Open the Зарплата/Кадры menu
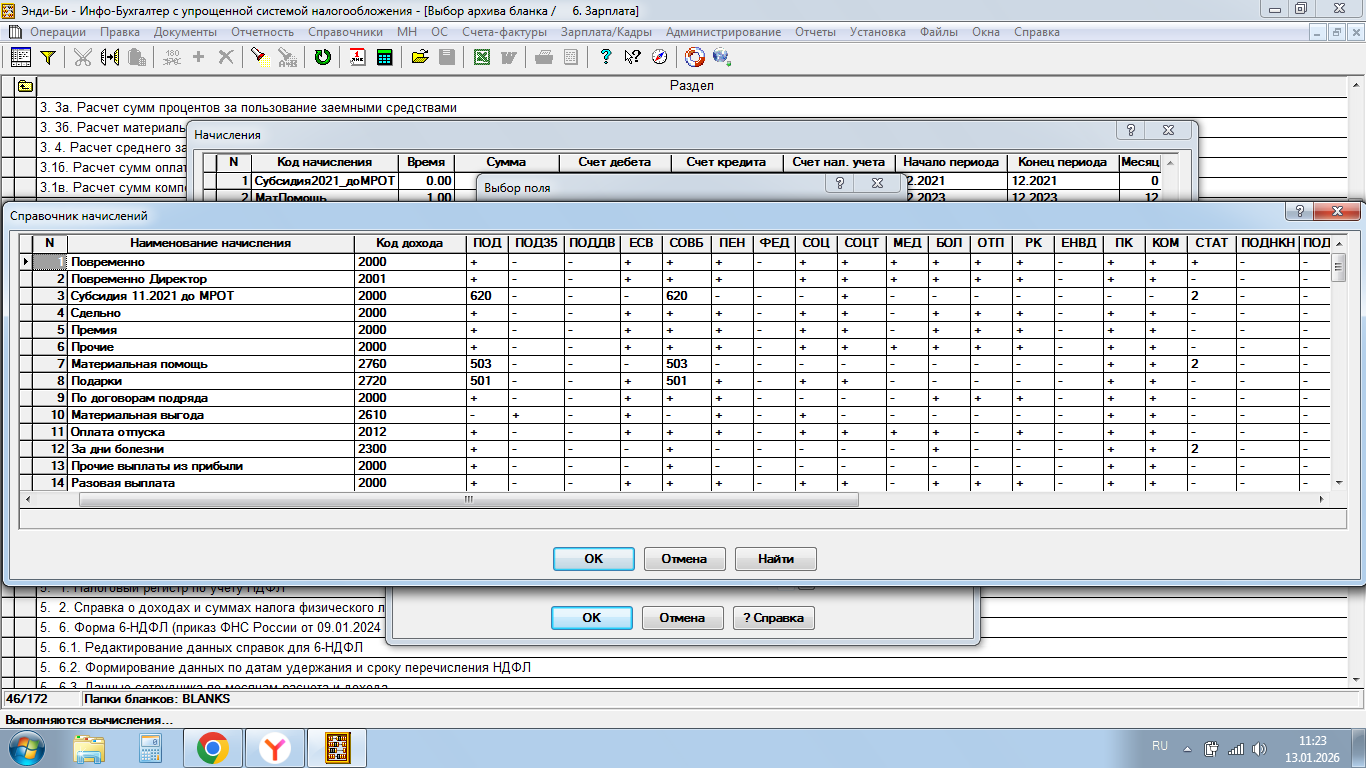The height and width of the screenshot is (768, 1366). [x=606, y=32]
